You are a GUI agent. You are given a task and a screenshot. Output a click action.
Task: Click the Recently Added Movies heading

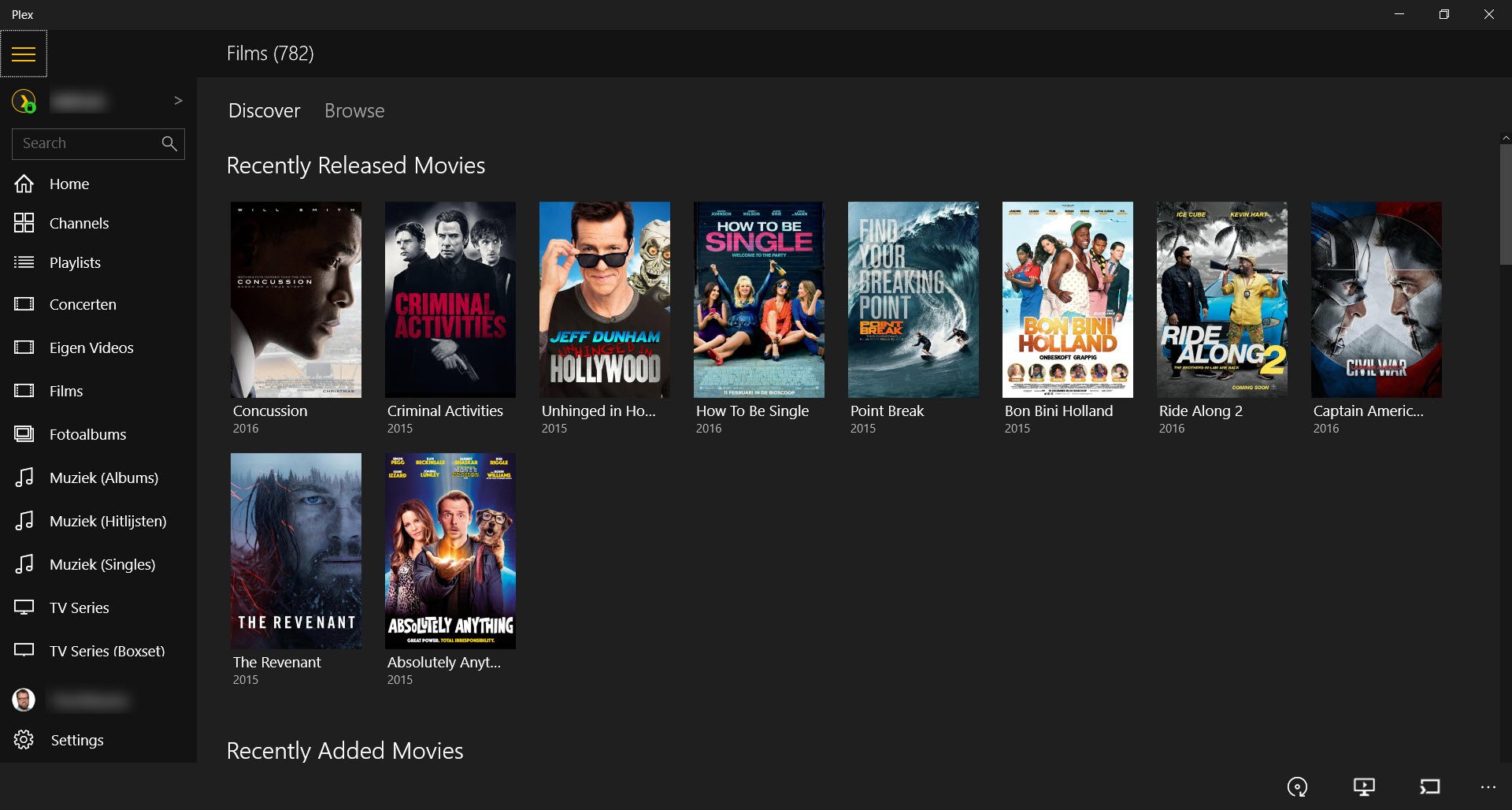pyautogui.click(x=345, y=751)
